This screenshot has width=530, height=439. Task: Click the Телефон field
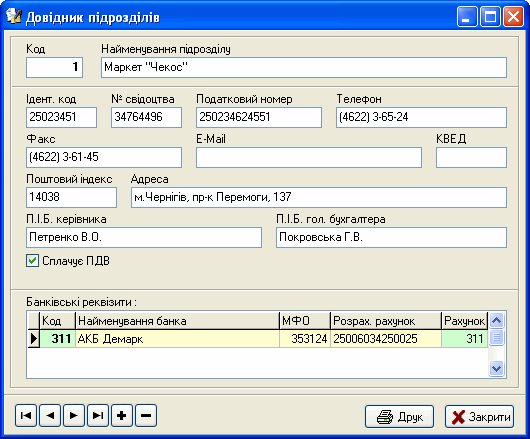coord(421,117)
